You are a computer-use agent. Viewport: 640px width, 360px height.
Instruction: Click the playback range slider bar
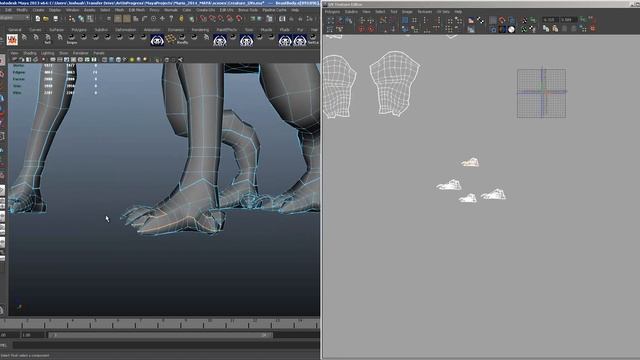point(160,335)
